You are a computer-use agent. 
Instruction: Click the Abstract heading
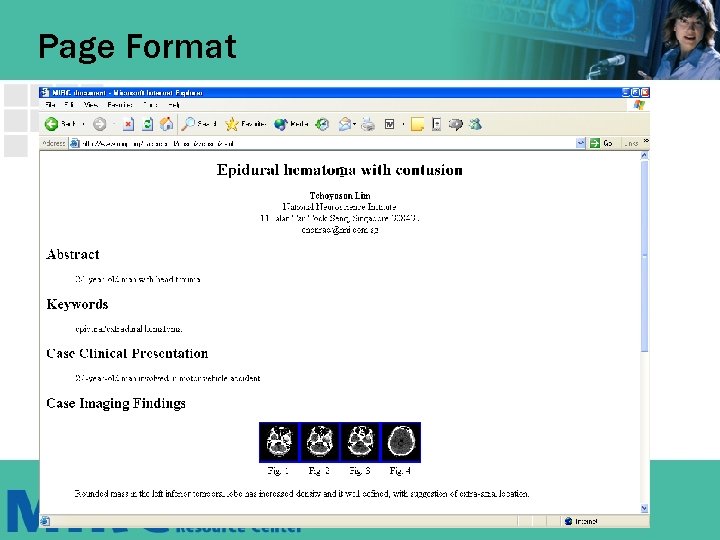click(73, 254)
